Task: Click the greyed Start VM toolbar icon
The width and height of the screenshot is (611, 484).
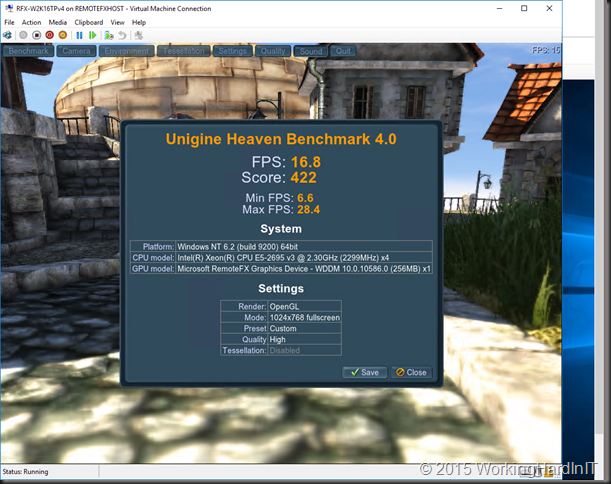Action: point(23,35)
